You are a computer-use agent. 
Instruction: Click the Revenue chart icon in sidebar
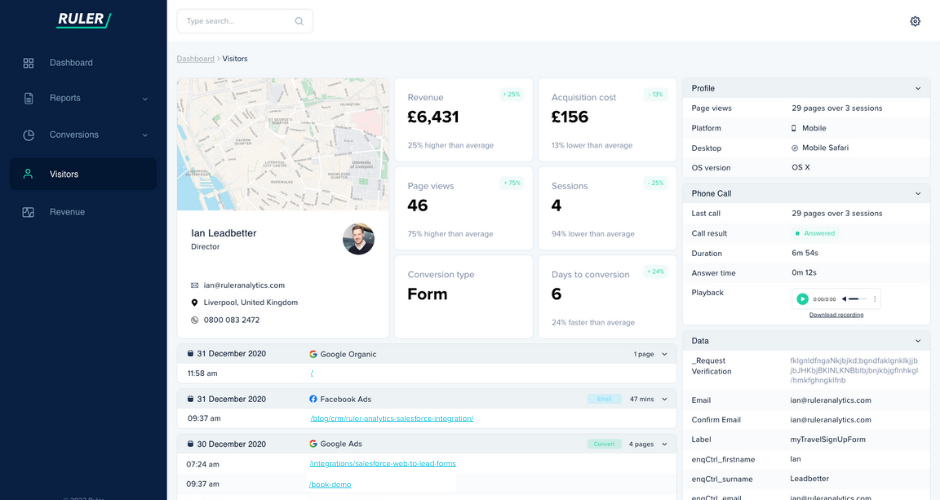point(28,212)
